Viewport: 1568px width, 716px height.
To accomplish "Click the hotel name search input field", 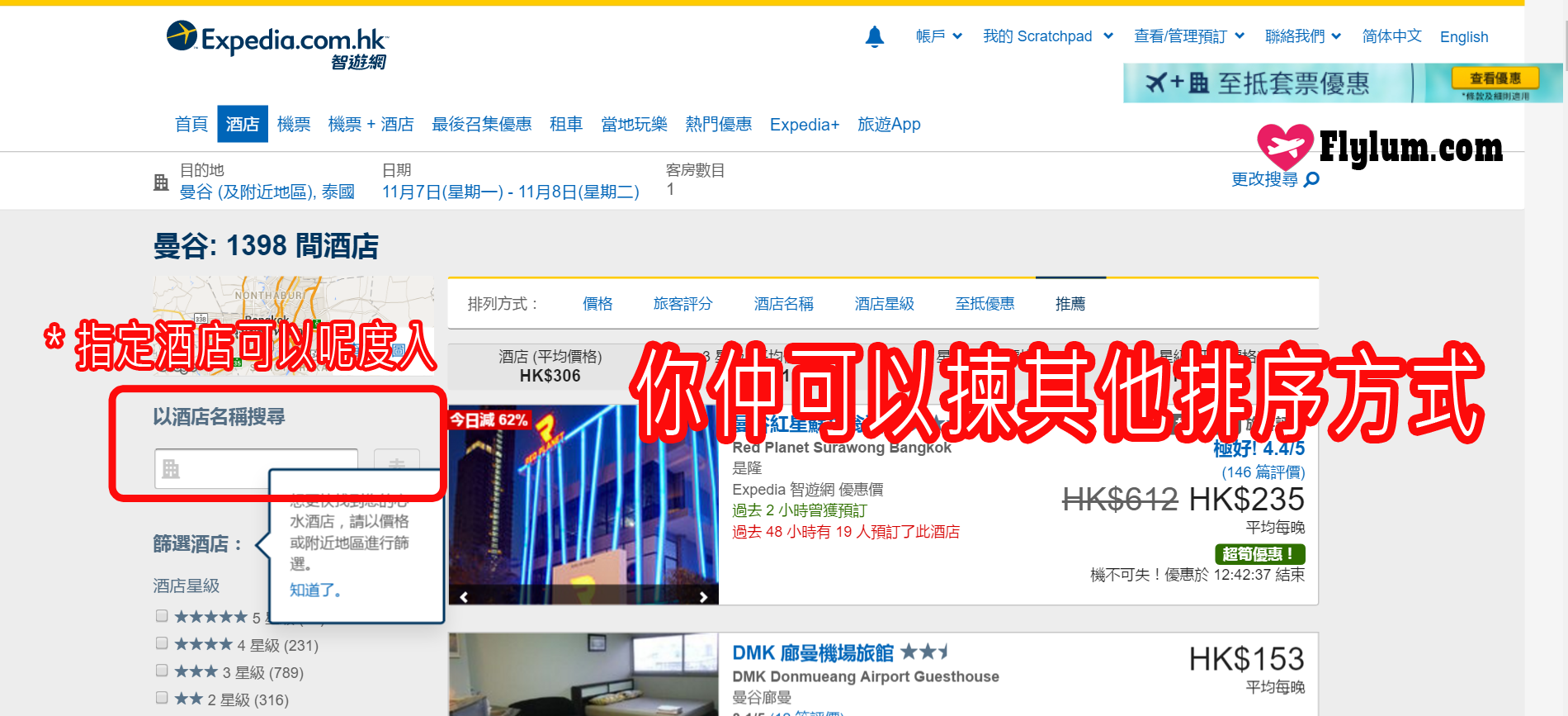I will pyautogui.click(x=256, y=469).
